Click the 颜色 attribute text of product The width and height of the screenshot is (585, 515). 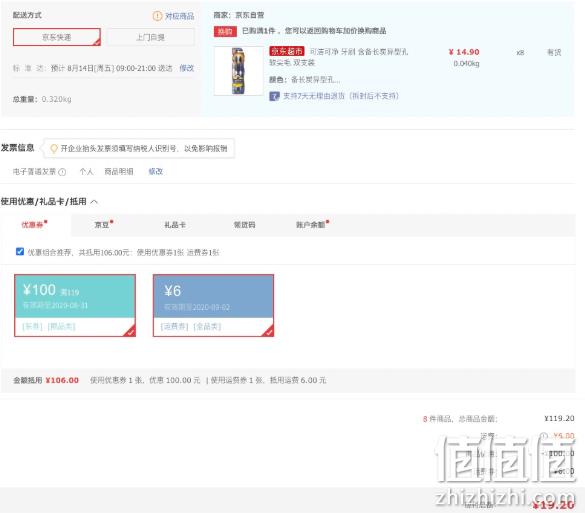[304, 79]
